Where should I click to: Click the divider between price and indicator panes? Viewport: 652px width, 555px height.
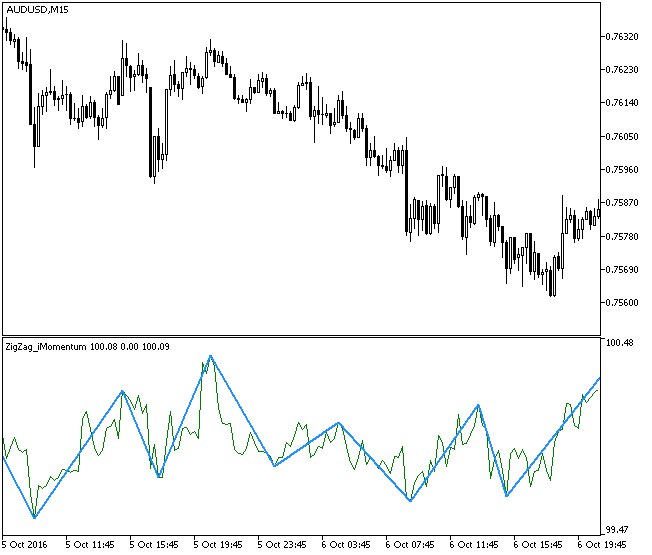[300, 336]
